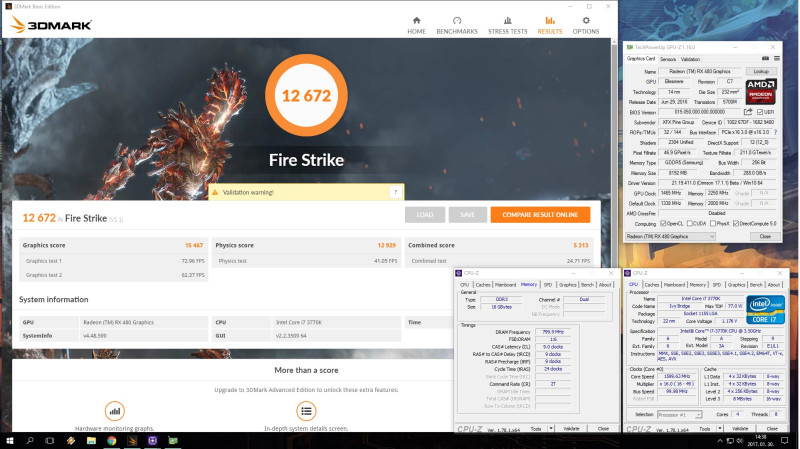Click the DRAM Frequency value in CPU-Z
800x449 pixels.
tap(553, 332)
